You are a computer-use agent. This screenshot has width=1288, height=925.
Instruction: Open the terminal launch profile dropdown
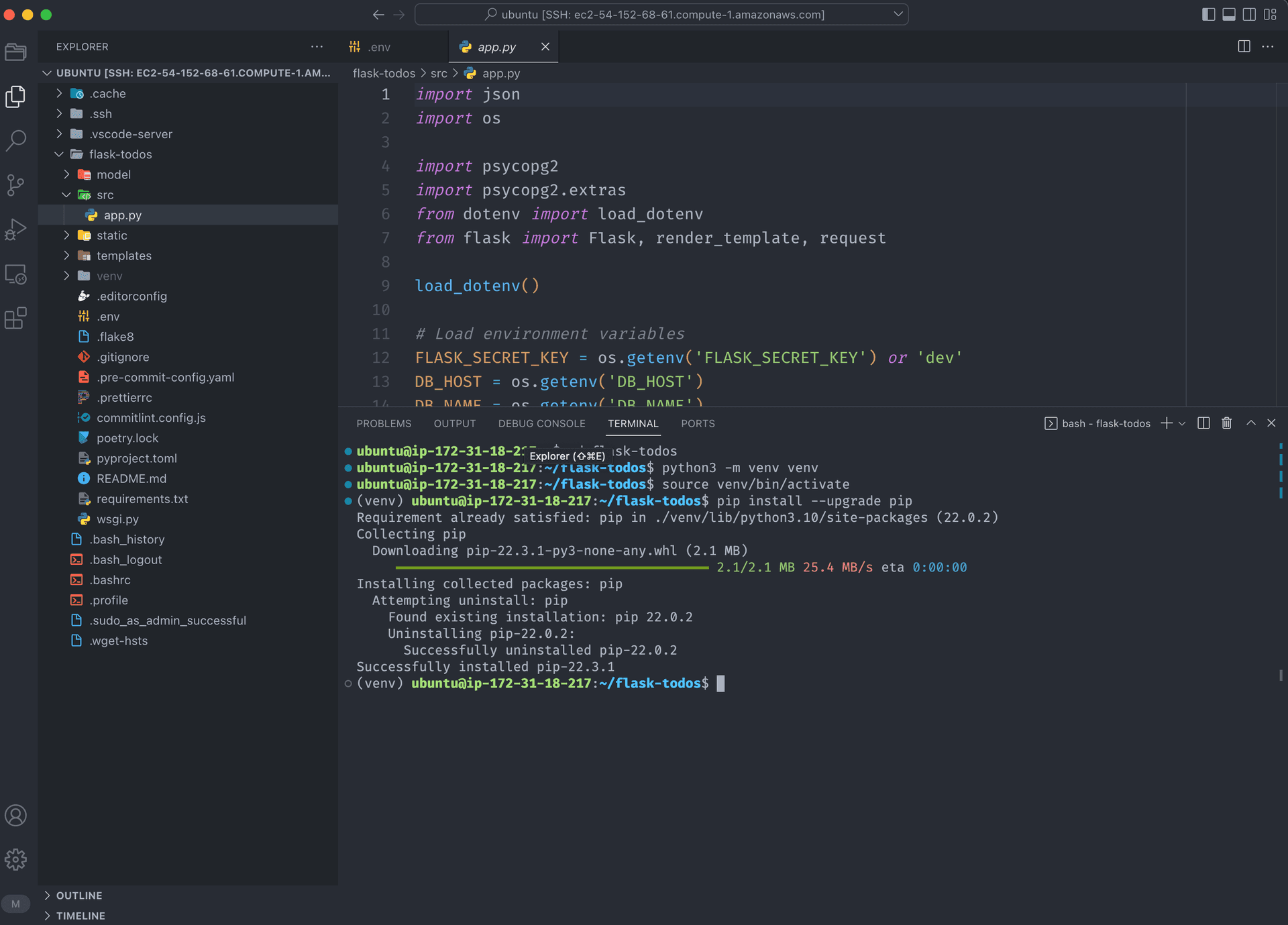1182,423
